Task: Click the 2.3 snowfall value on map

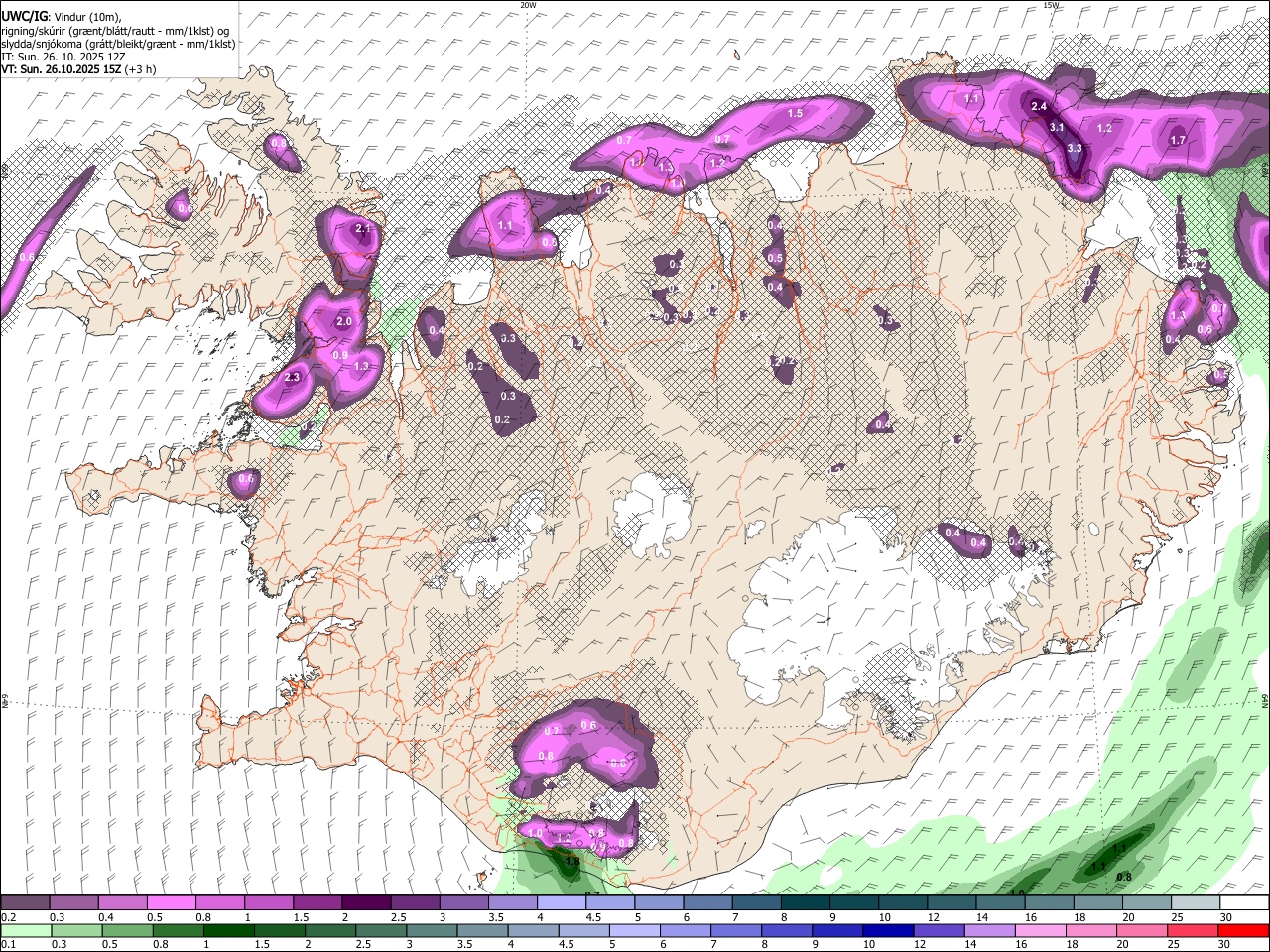Action: click(293, 377)
